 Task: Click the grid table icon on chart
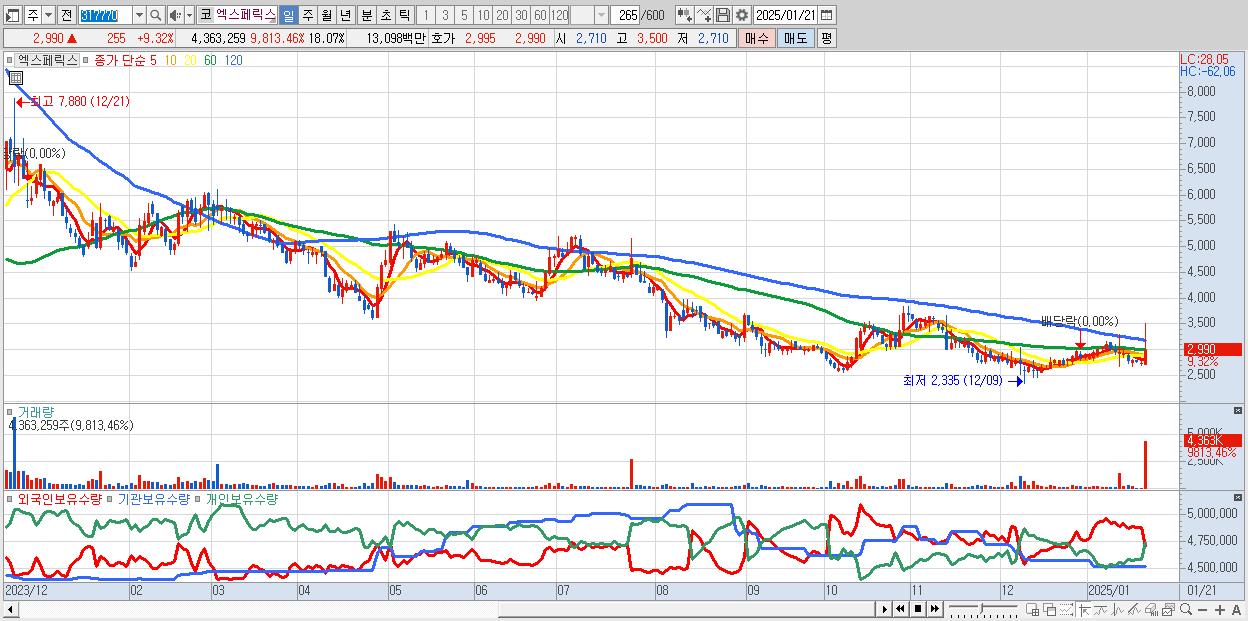pos(15,77)
